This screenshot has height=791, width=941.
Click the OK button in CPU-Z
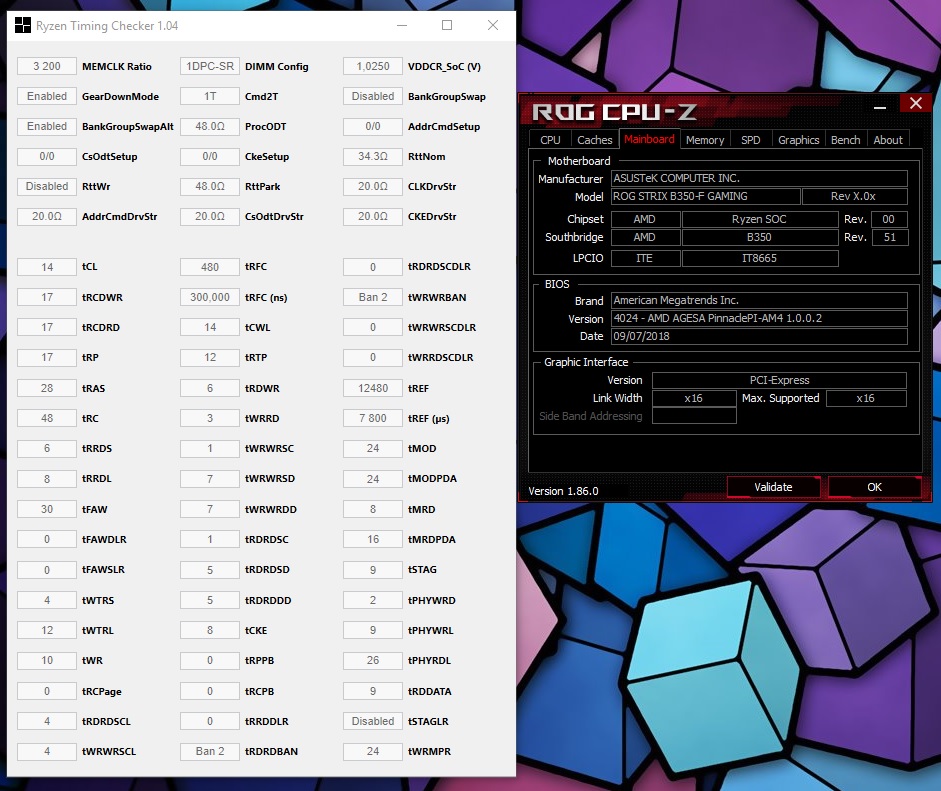(874, 487)
